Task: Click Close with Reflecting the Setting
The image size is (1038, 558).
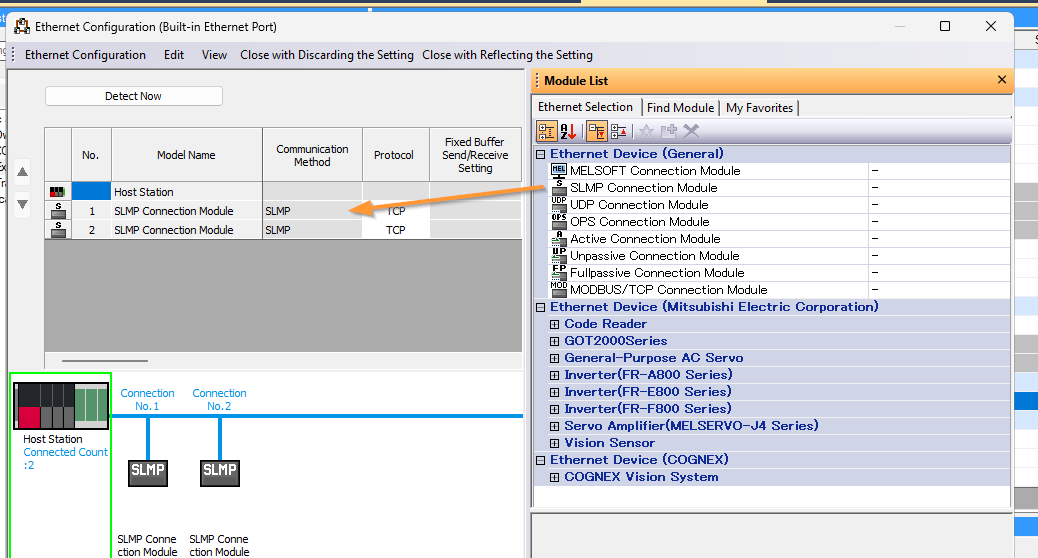Action: click(x=507, y=55)
